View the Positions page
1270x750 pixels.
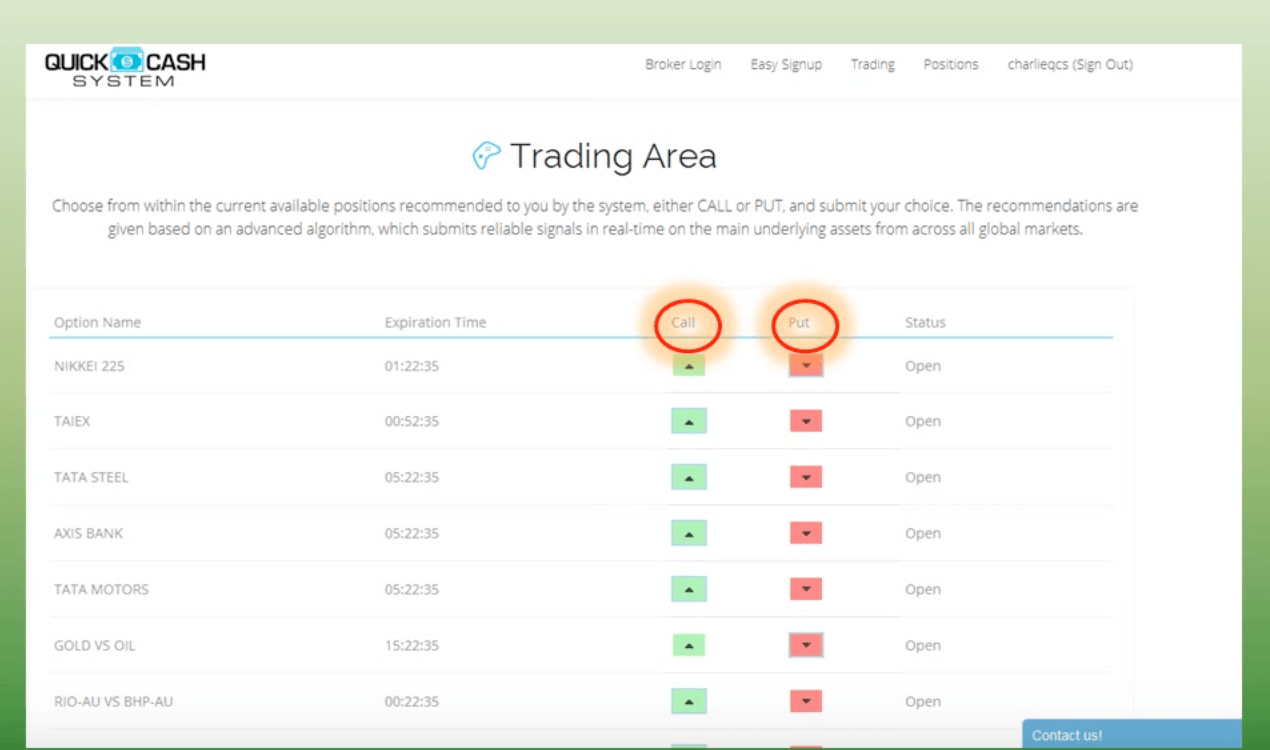tap(951, 64)
